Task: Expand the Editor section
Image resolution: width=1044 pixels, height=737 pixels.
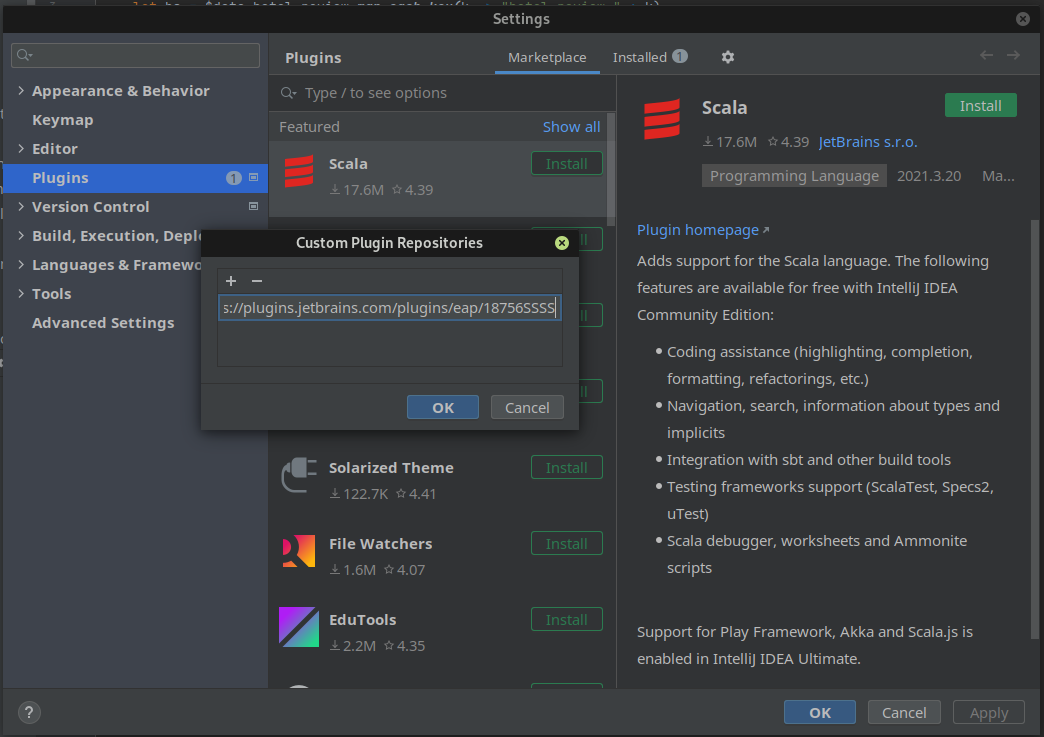Action: (x=21, y=148)
